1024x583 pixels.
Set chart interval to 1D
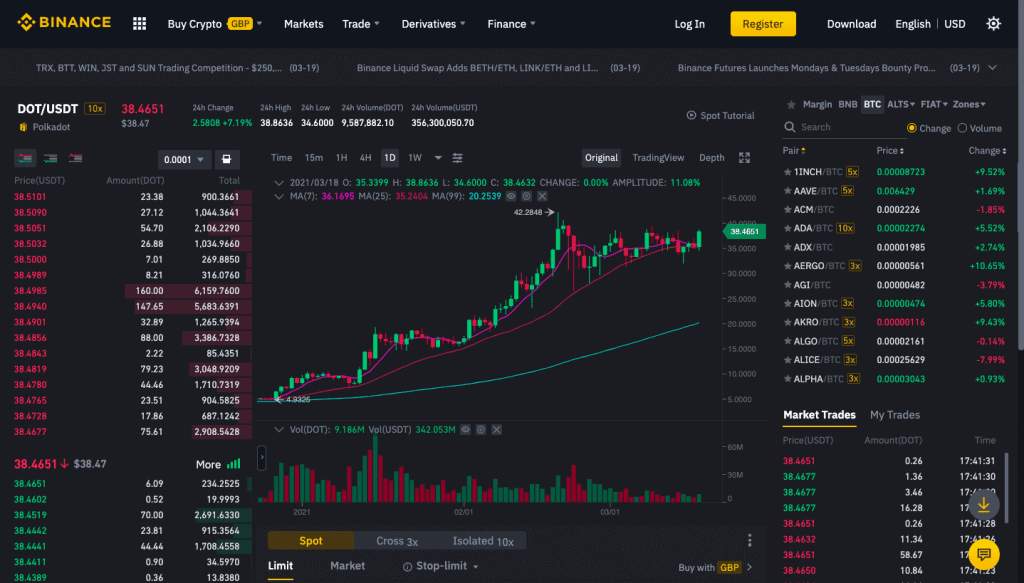(x=390, y=158)
